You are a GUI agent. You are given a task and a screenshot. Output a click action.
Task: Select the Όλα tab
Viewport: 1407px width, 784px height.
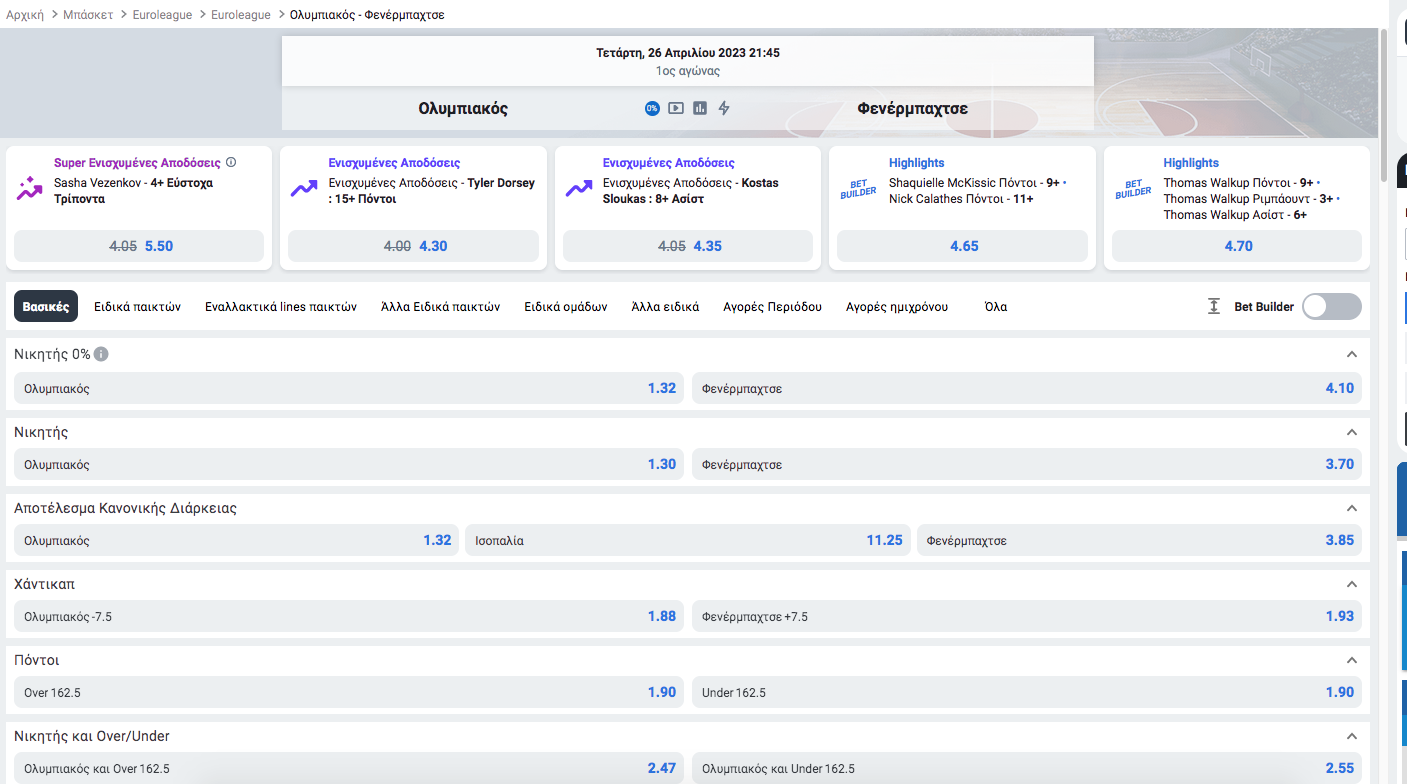(x=995, y=307)
